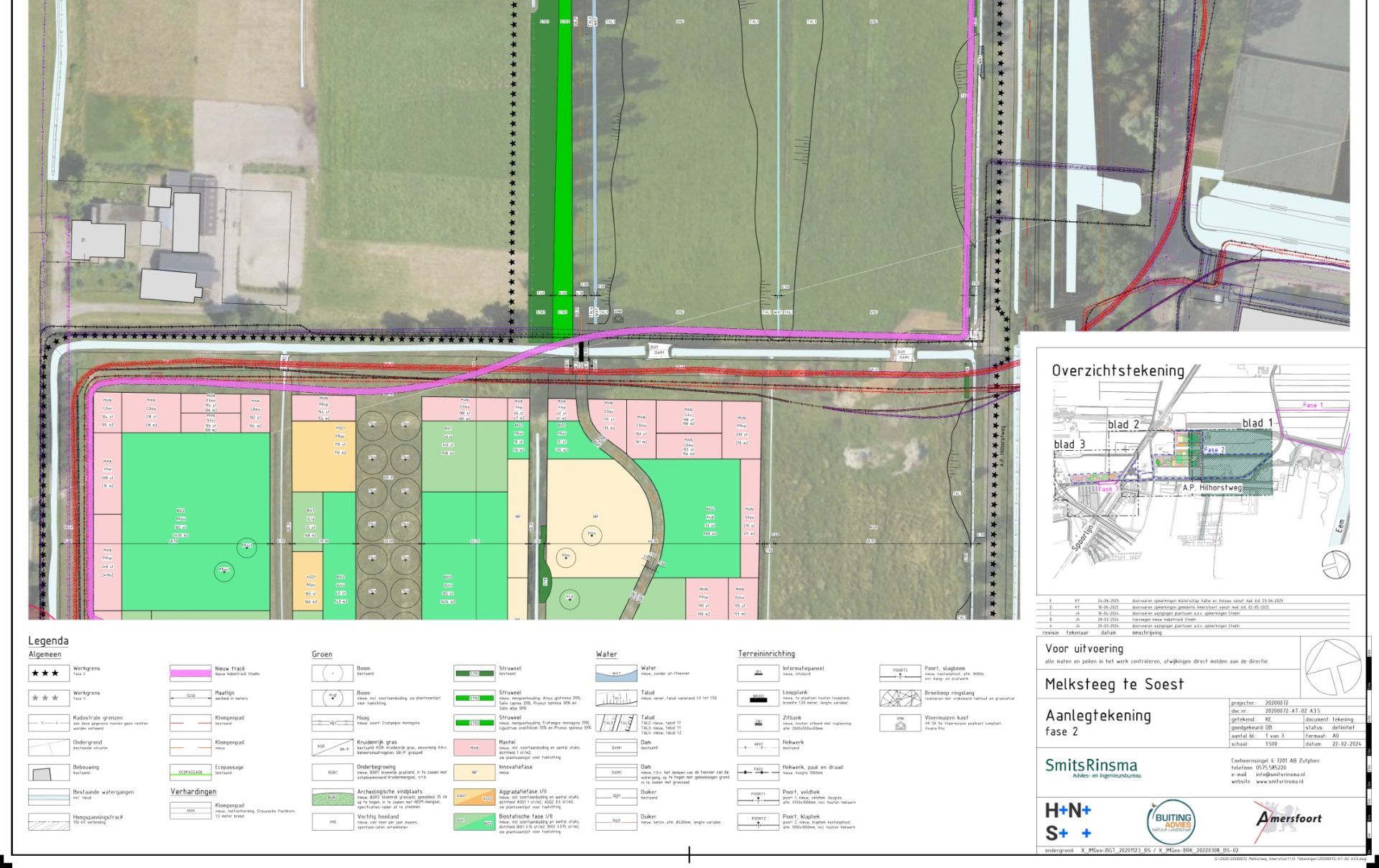This screenshot has height=868, width=1379.
Task: Click the new Boom tree legend symbol
Action: (332, 698)
